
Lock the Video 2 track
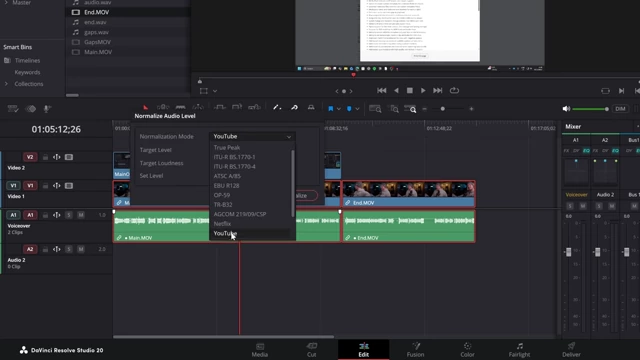(45, 157)
